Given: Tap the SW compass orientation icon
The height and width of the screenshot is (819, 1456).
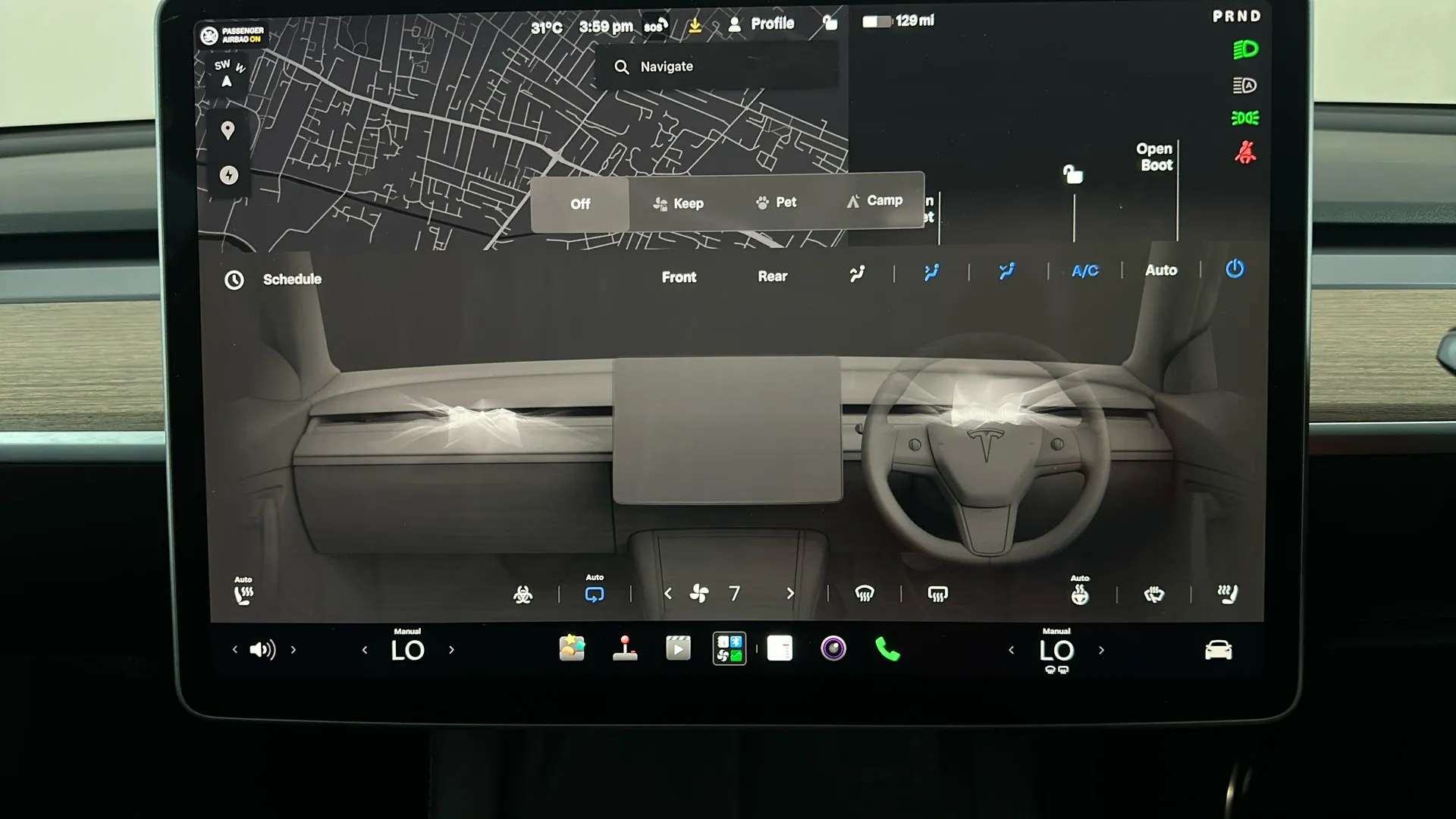Looking at the screenshot, I should [x=228, y=74].
